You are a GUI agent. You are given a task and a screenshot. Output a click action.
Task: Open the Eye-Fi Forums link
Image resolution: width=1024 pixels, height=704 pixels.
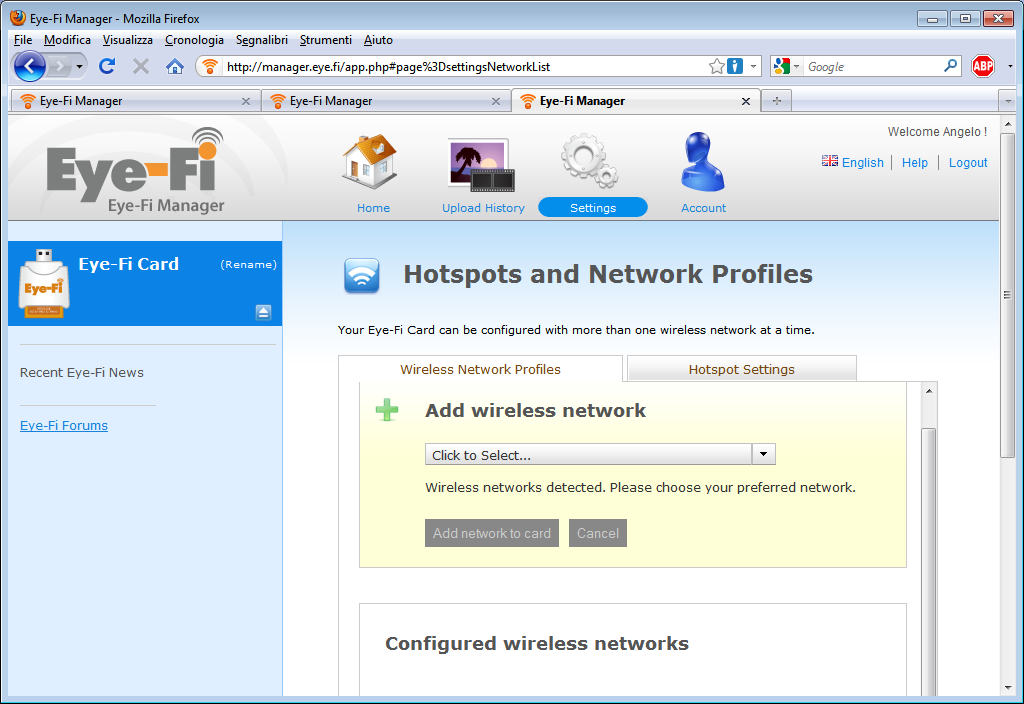tap(64, 425)
